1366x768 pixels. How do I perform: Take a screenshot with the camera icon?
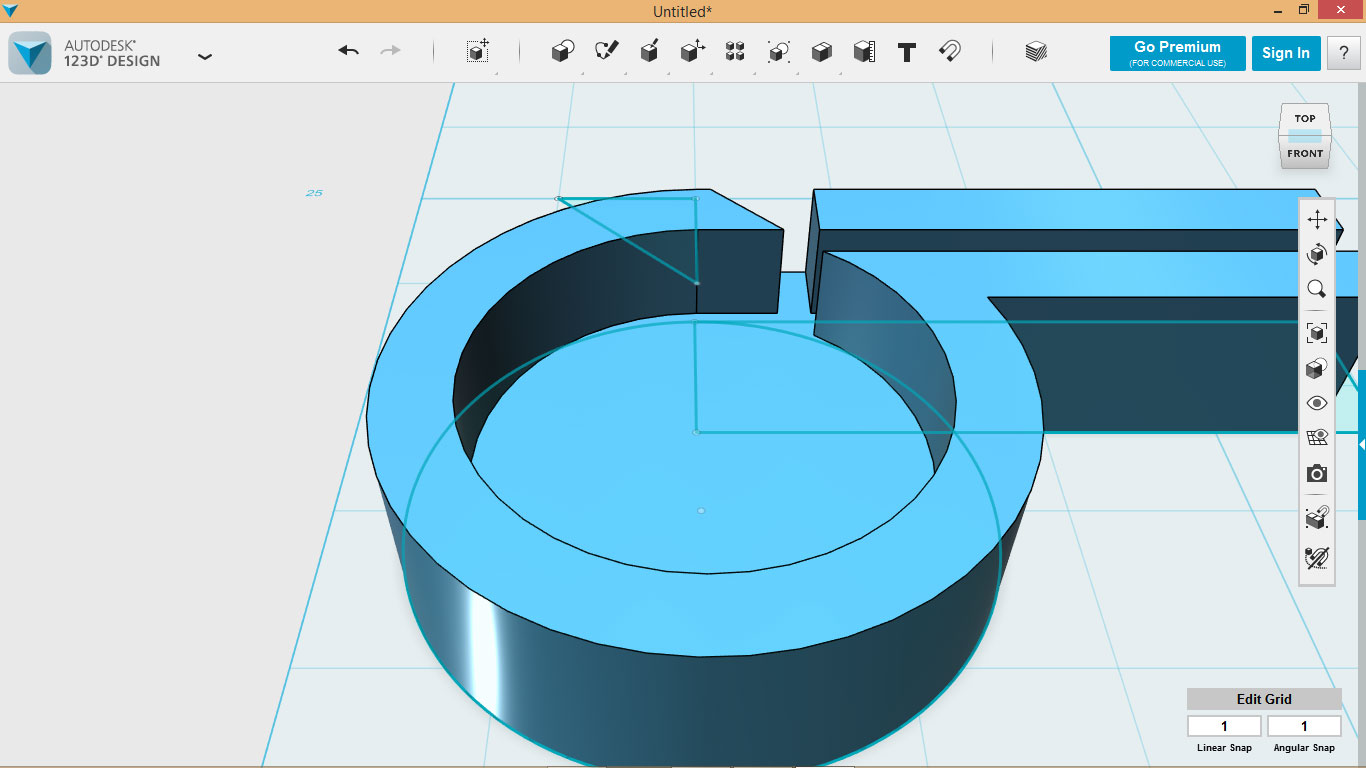(x=1317, y=473)
